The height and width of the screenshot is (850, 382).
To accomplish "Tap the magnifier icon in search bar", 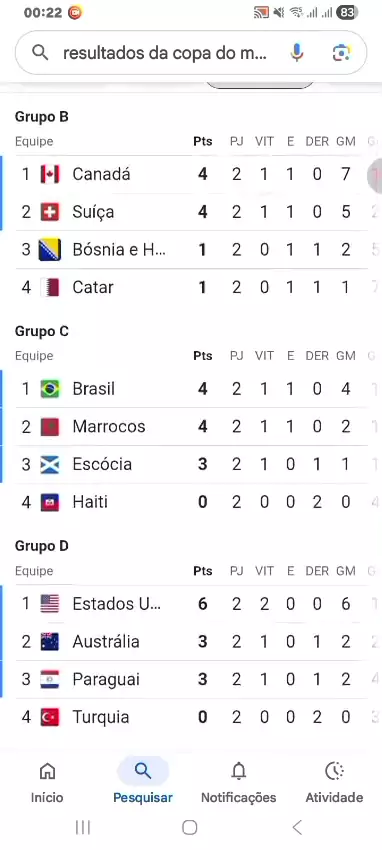I will click(x=40, y=53).
